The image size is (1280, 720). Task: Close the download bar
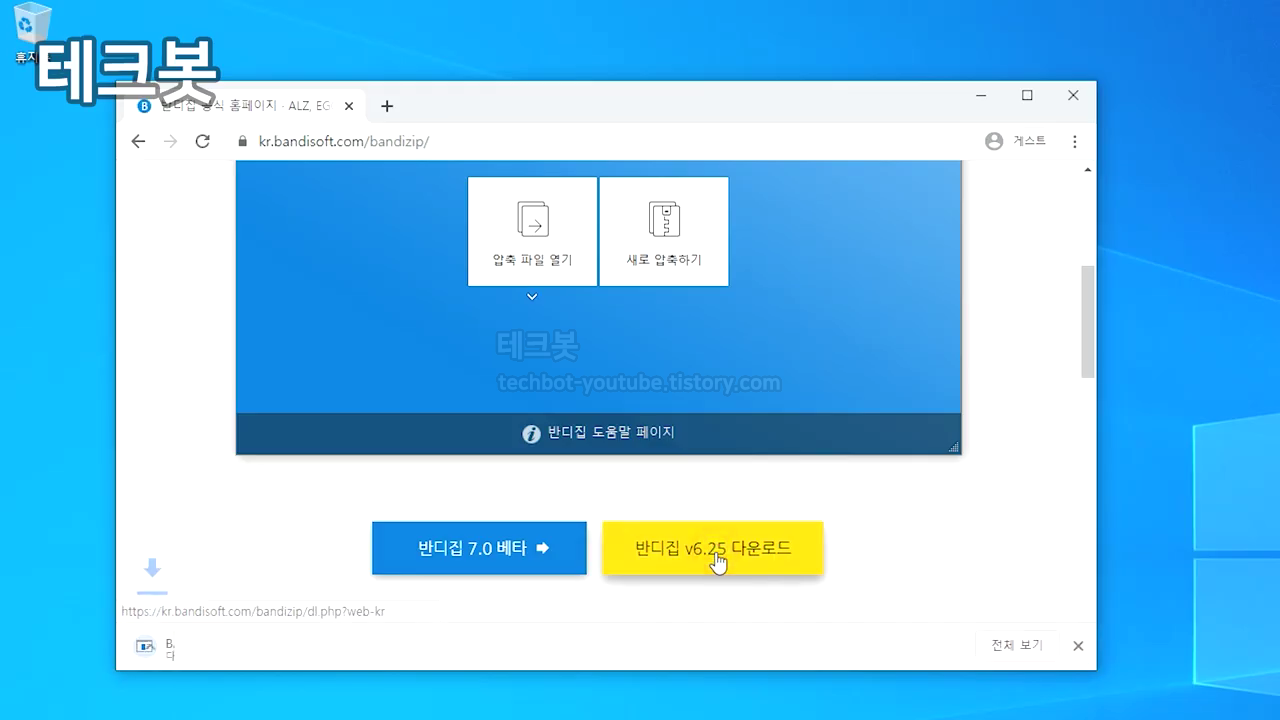click(1078, 646)
